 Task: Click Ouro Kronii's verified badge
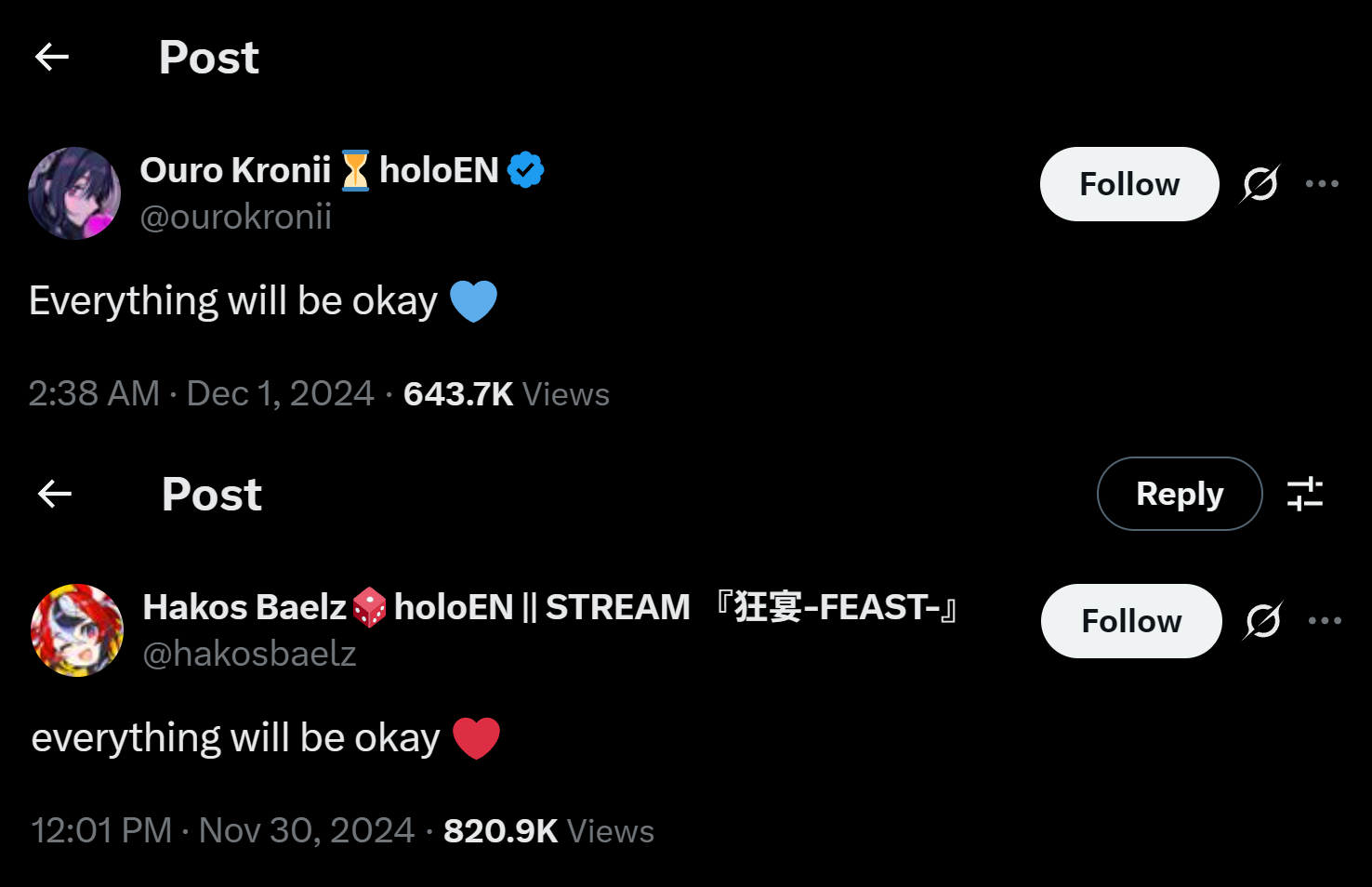click(526, 170)
